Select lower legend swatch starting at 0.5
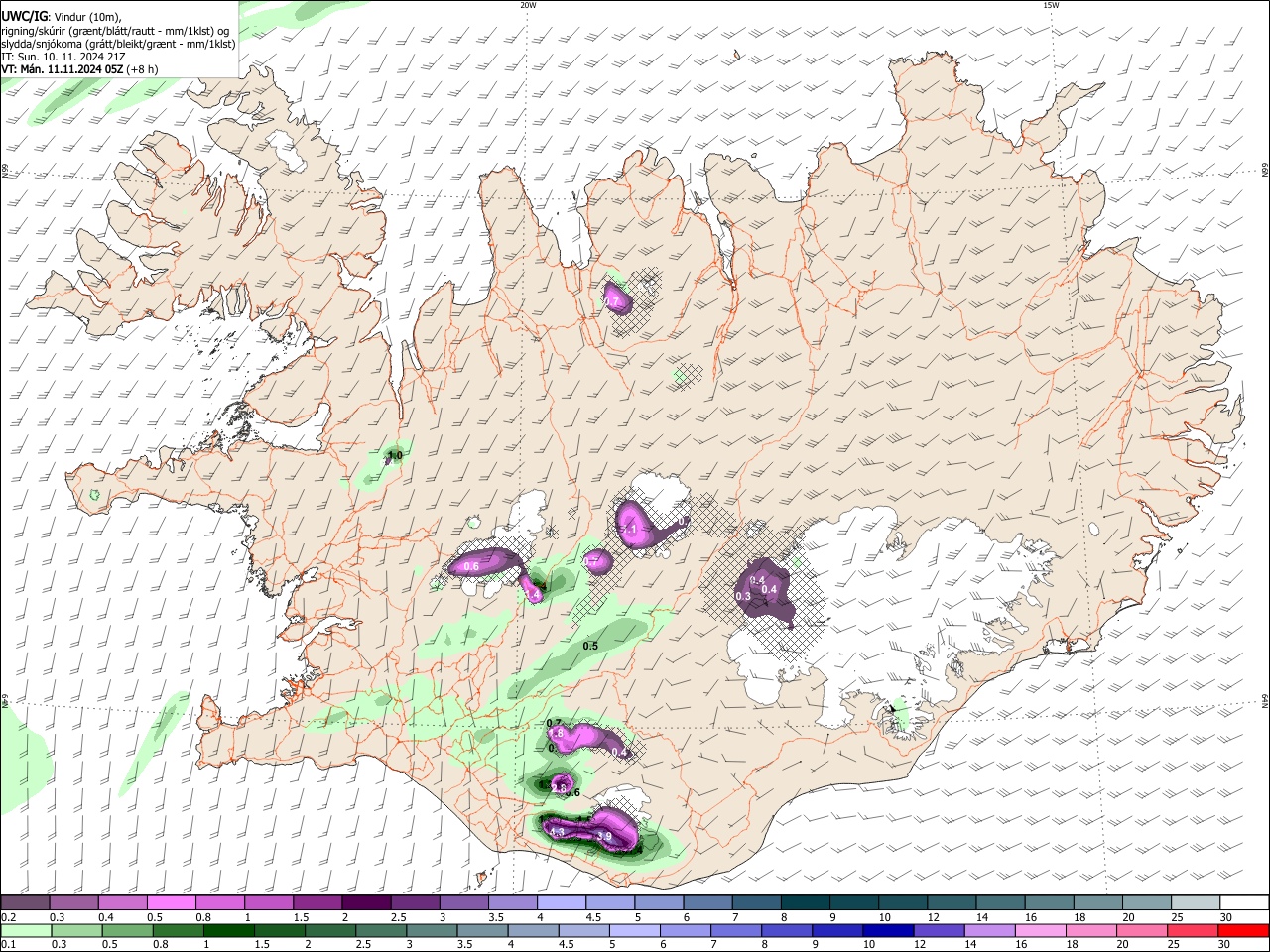 pos(128,930)
